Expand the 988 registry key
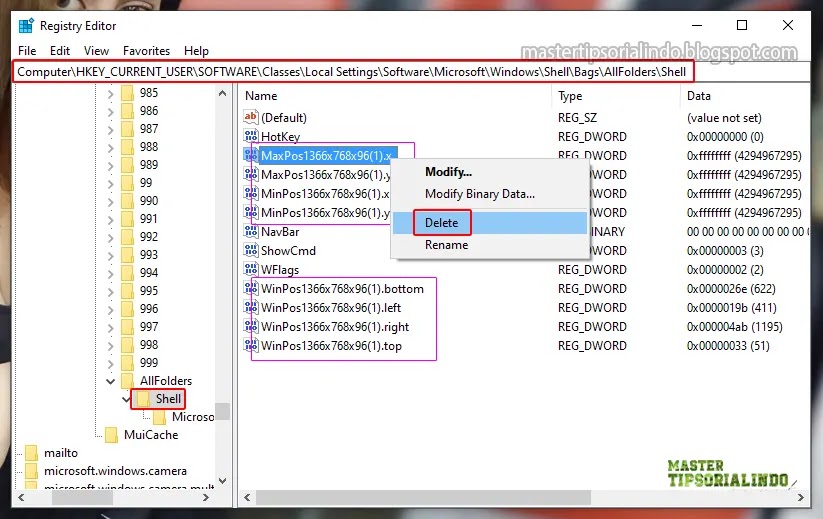Viewport: 823px width, 519px height. coord(110,147)
